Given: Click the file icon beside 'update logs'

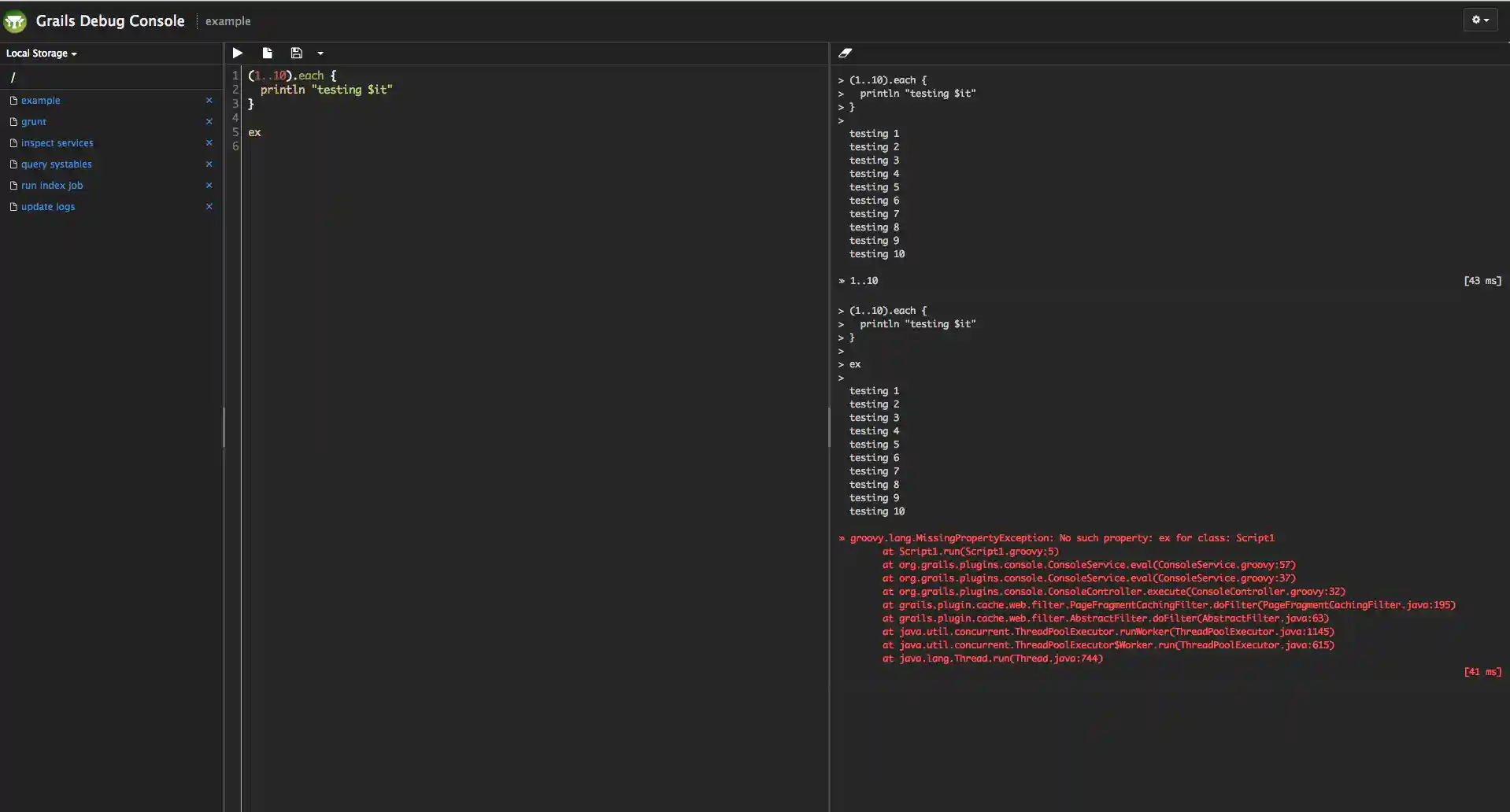Looking at the screenshot, I should click(x=13, y=206).
